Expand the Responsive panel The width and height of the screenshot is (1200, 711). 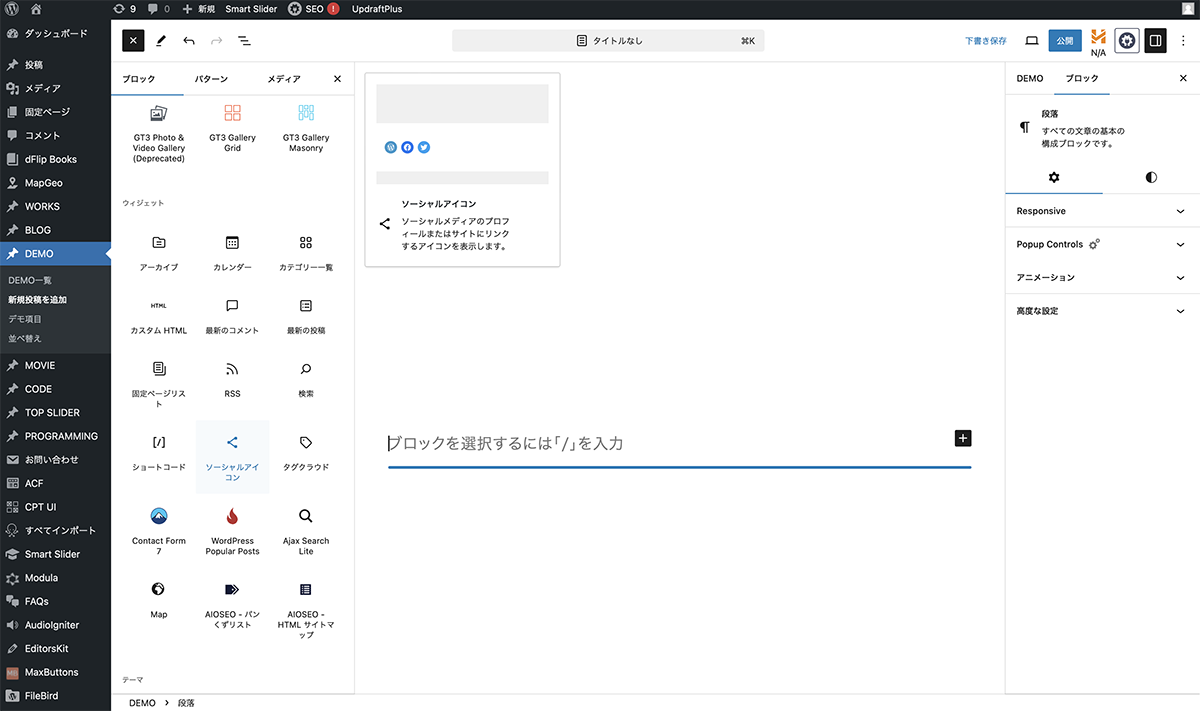coord(1101,211)
